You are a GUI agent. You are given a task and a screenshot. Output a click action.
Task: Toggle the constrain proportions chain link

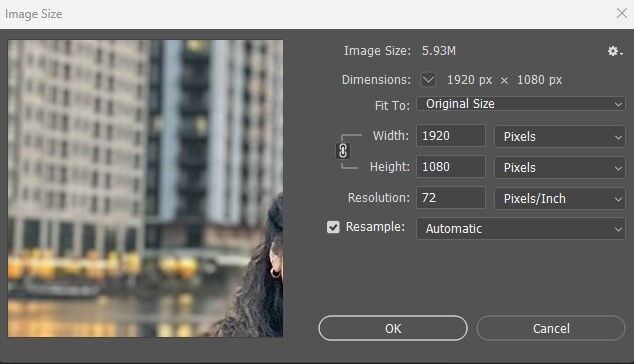(x=343, y=151)
